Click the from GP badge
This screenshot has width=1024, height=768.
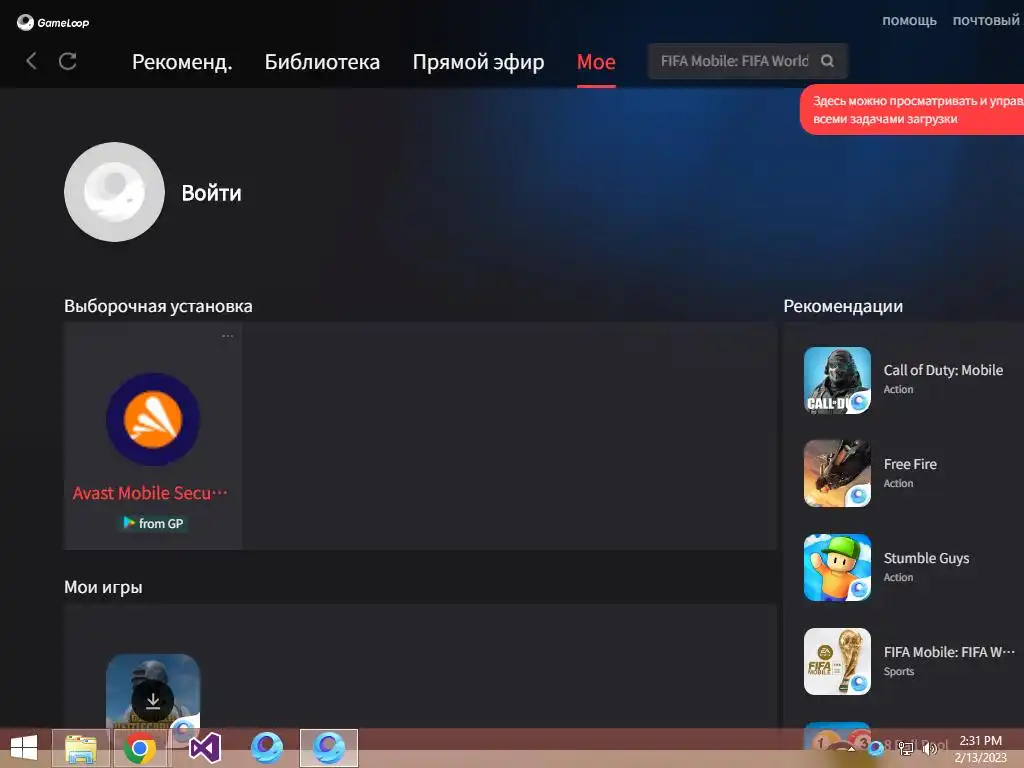(153, 523)
